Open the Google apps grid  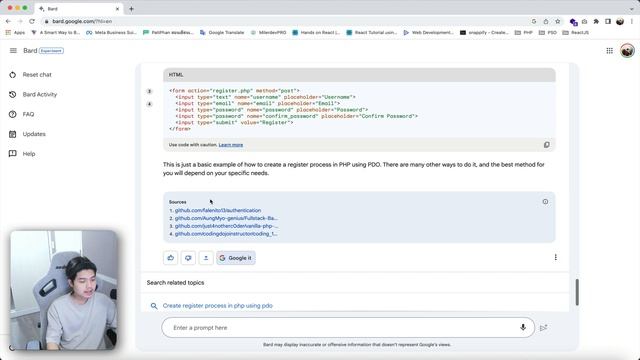coord(609,51)
